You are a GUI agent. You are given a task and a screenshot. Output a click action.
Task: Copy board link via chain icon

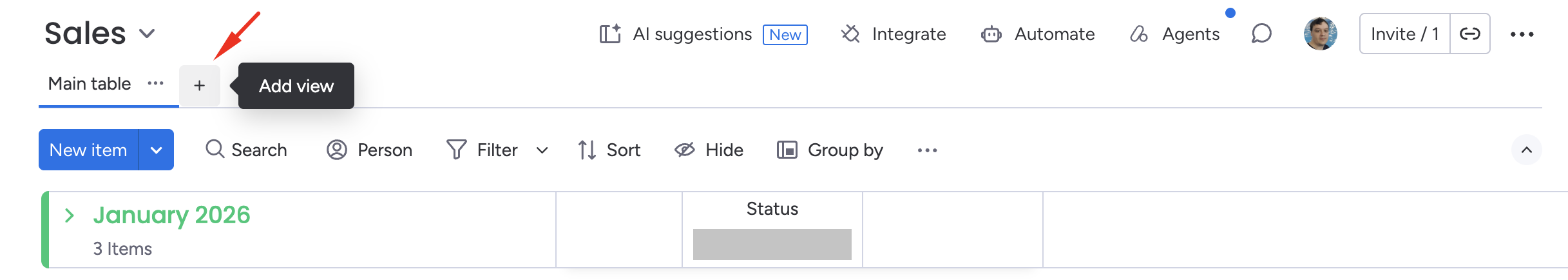pos(1470,34)
